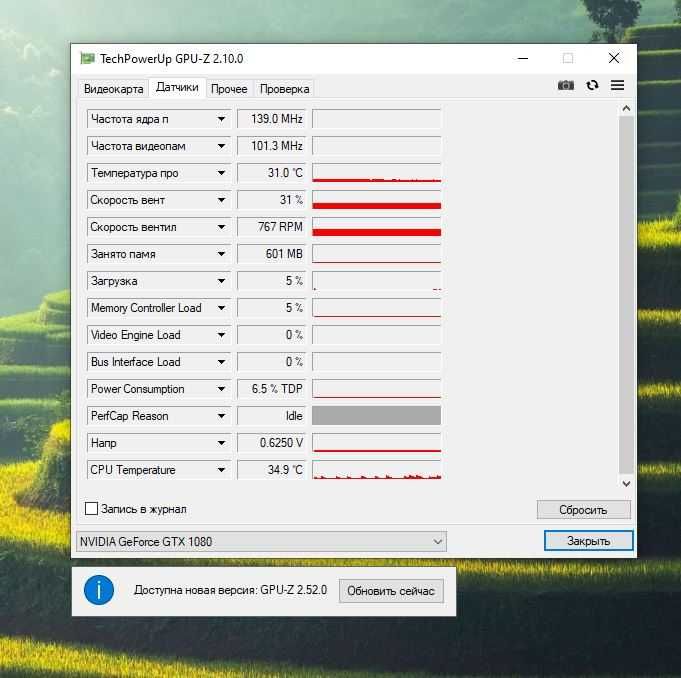Viewport: 681px width, 678px height.
Task: Click the fan RPM graph
Action: coord(377,227)
